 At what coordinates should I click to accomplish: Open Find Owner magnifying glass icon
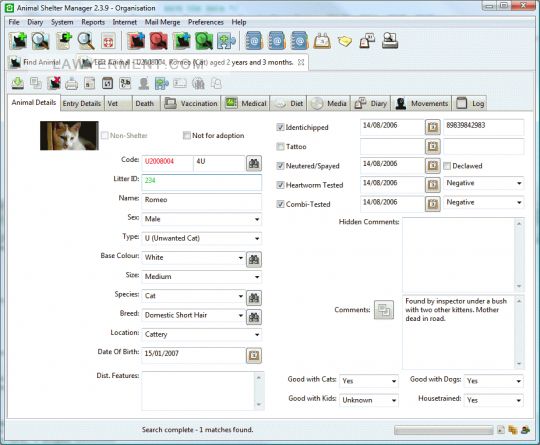86,41
